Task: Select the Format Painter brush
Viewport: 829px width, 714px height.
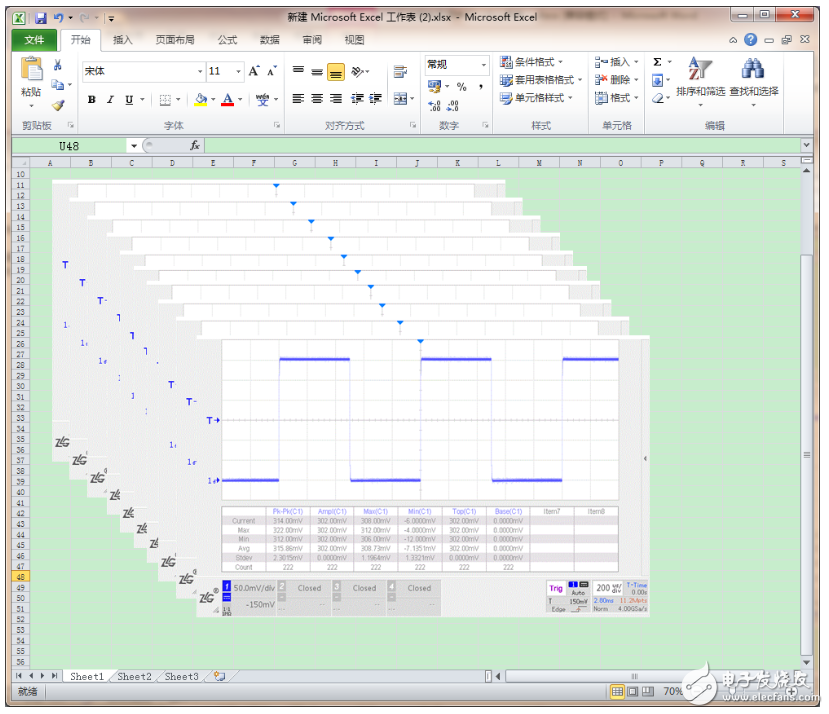Action: point(58,105)
